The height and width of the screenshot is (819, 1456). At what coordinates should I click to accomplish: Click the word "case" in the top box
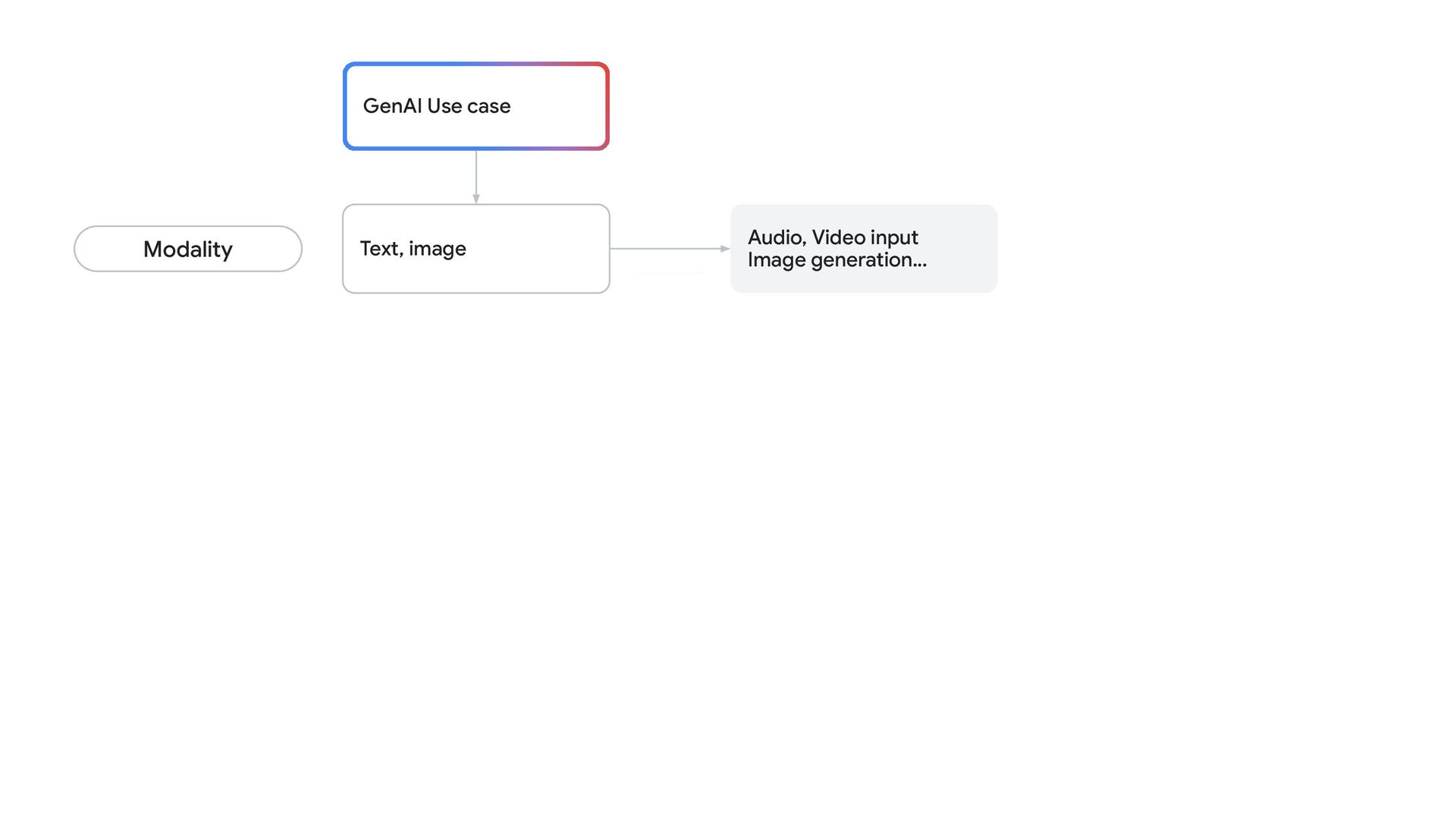489,106
